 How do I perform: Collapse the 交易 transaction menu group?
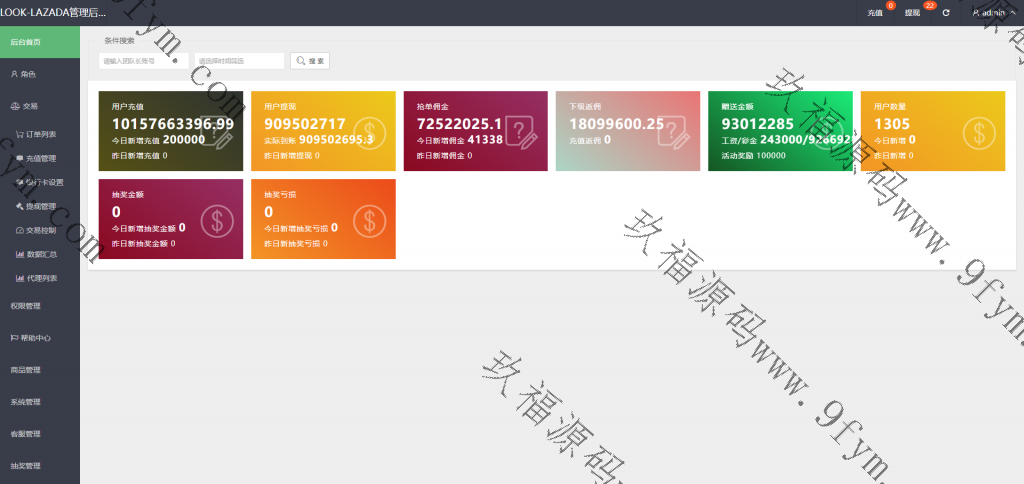click(x=40, y=105)
